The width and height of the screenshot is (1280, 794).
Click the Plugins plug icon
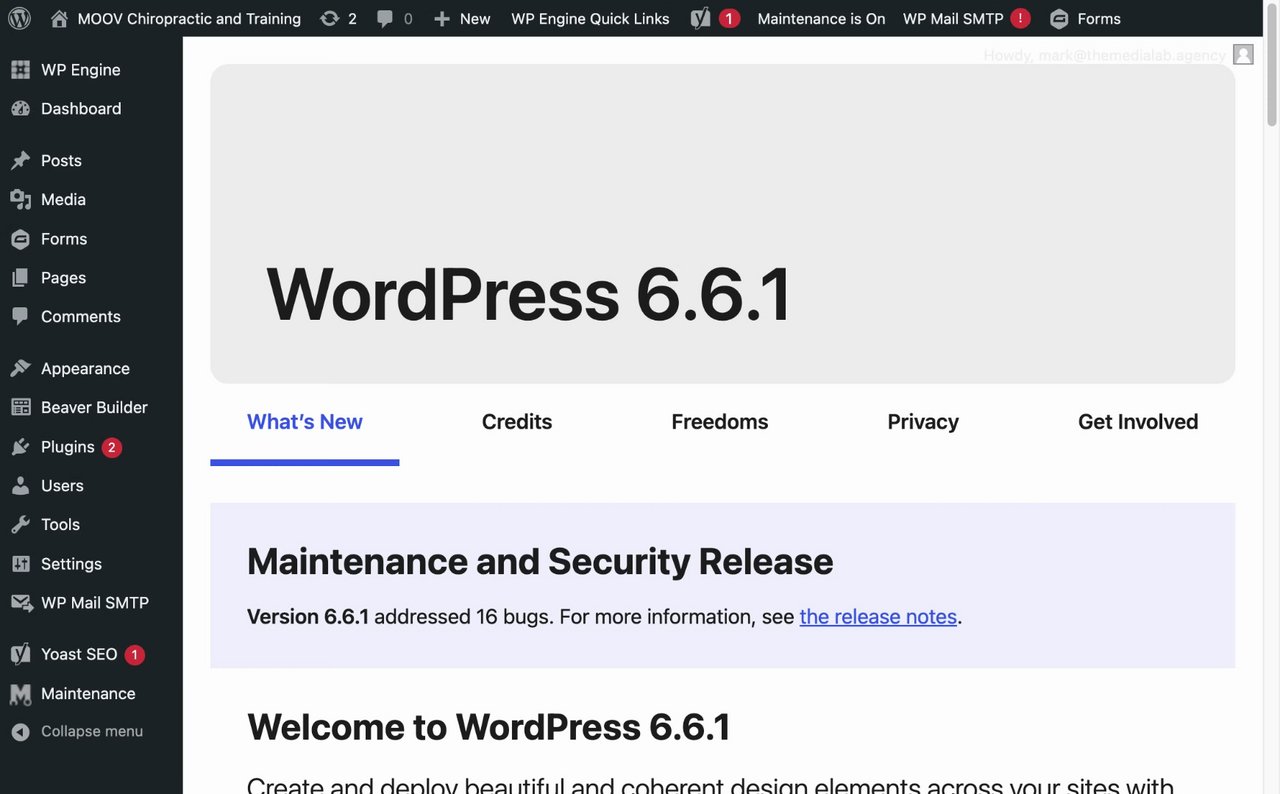(x=20, y=447)
